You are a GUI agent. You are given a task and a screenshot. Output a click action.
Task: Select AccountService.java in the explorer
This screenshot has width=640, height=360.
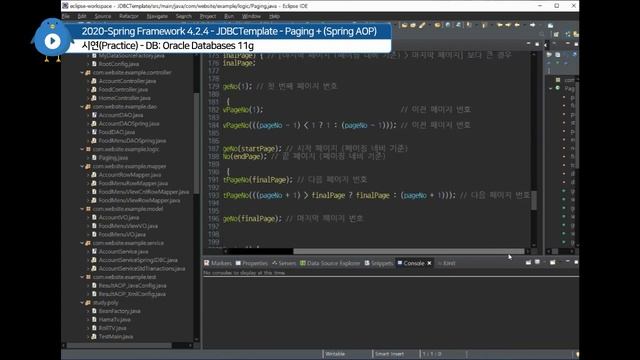(123, 251)
